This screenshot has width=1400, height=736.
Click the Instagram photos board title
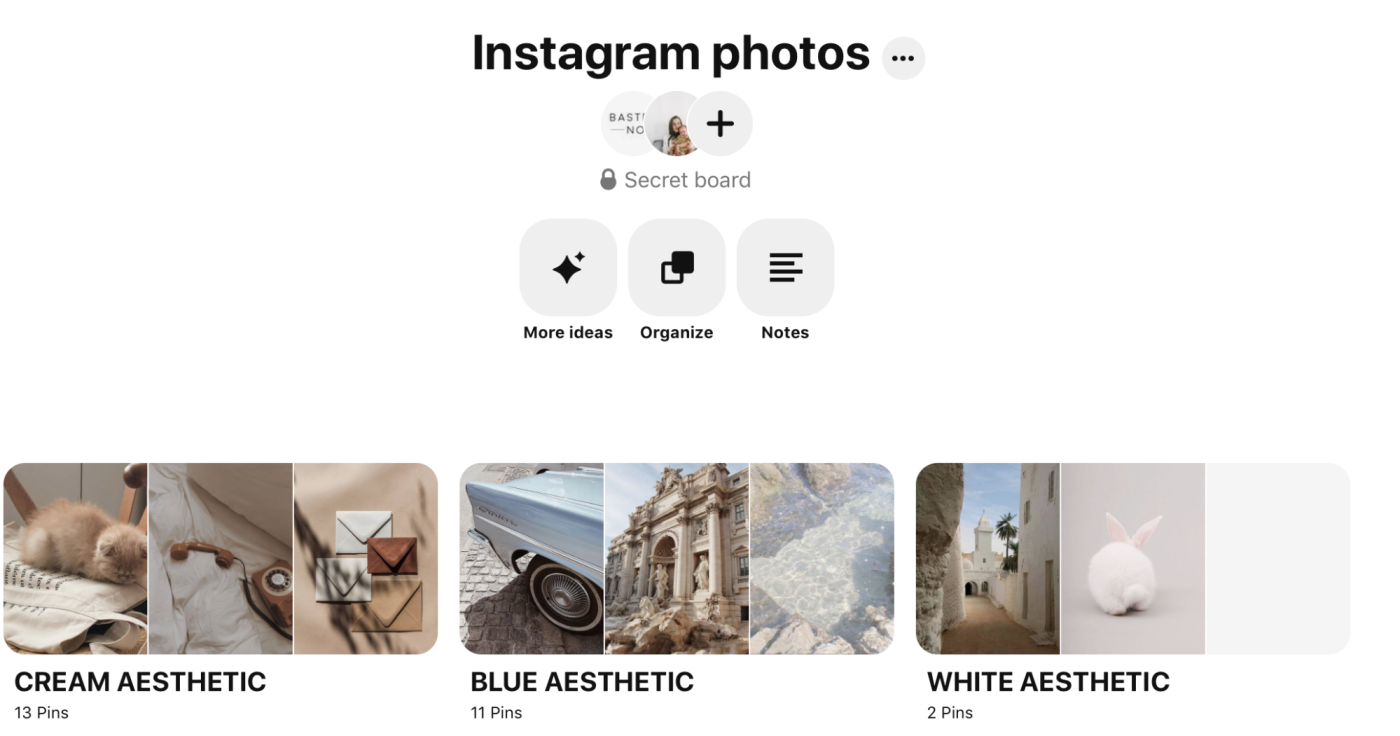[671, 54]
